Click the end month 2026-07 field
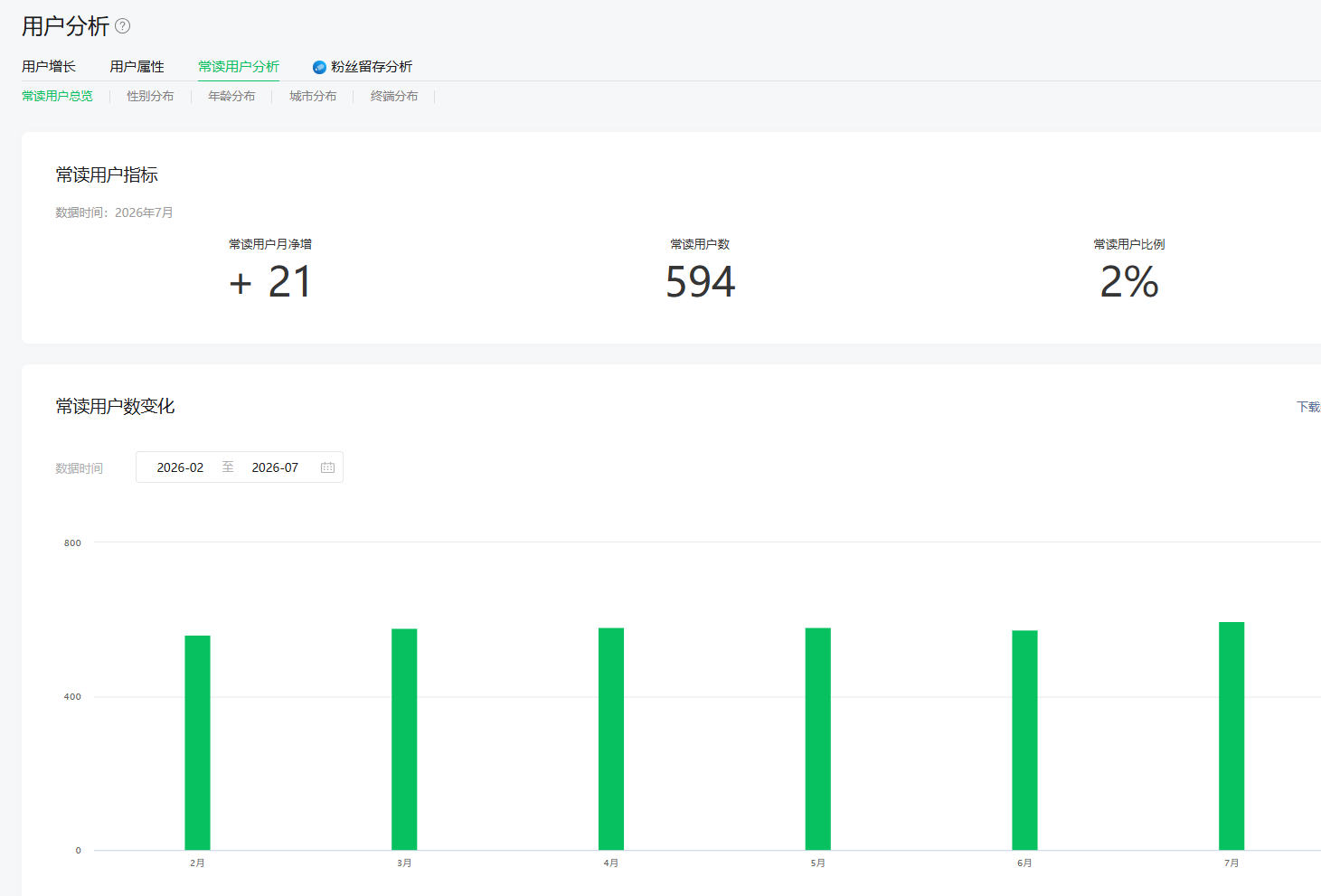 275,467
